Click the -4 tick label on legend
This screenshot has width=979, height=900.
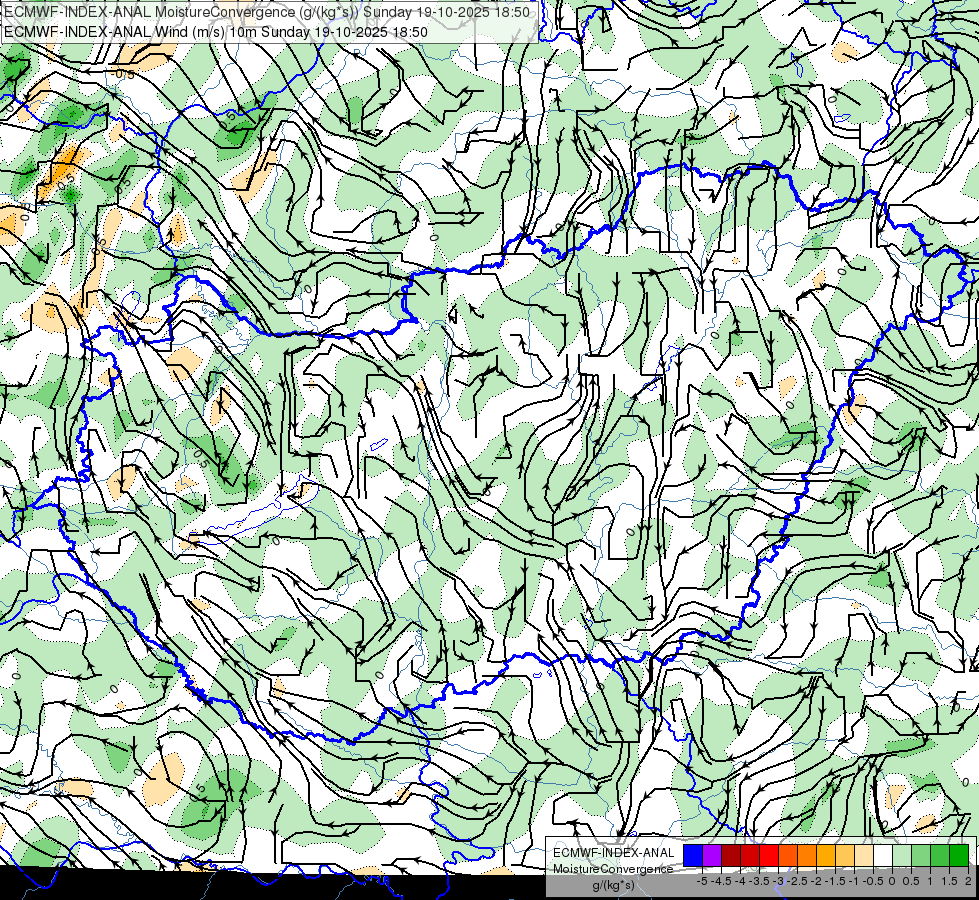[740, 881]
